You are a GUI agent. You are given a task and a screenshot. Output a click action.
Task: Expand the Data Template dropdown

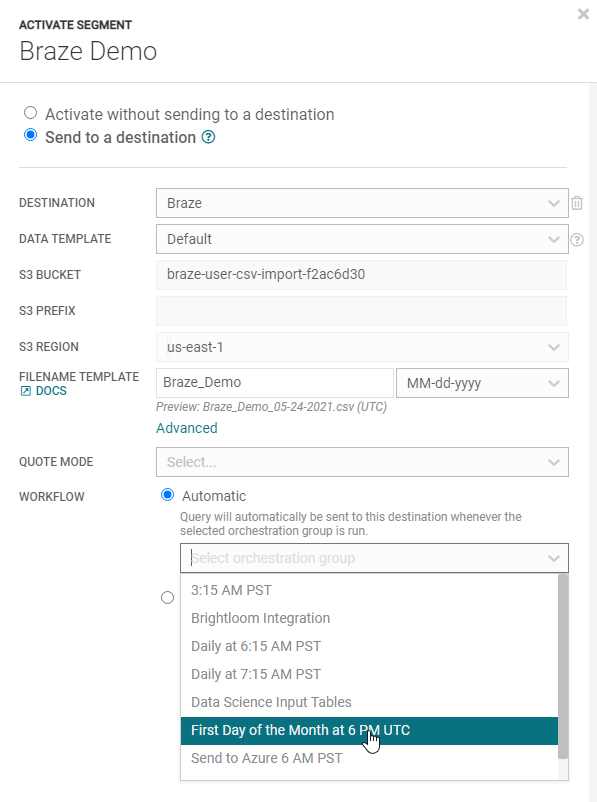tap(362, 239)
